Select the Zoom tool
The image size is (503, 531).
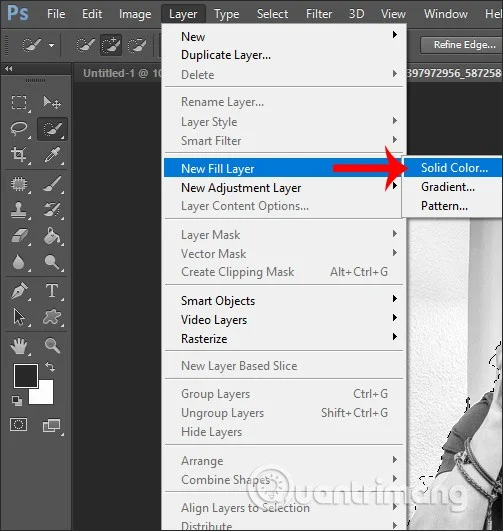click(x=52, y=346)
